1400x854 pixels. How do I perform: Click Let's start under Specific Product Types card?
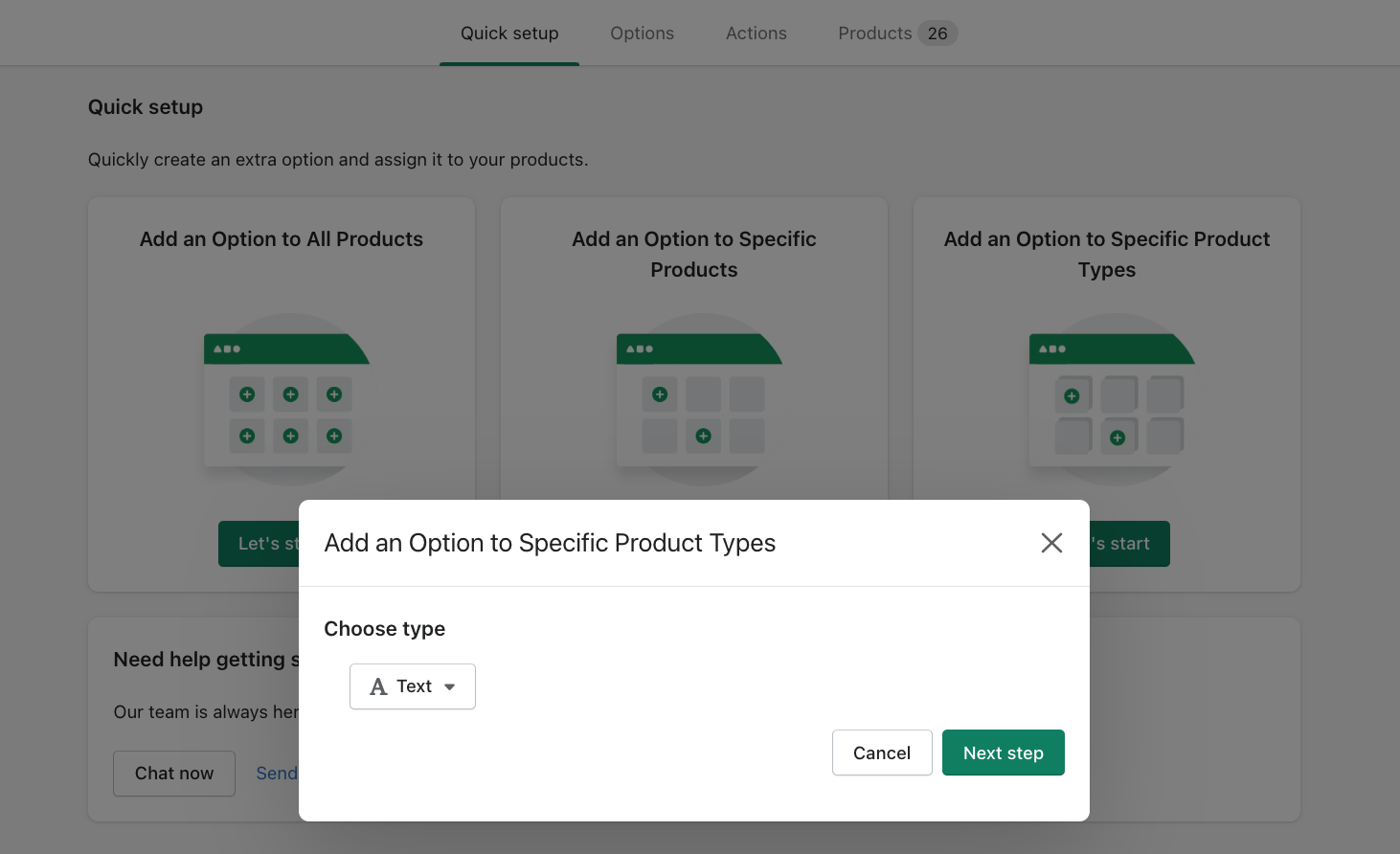coord(1130,544)
